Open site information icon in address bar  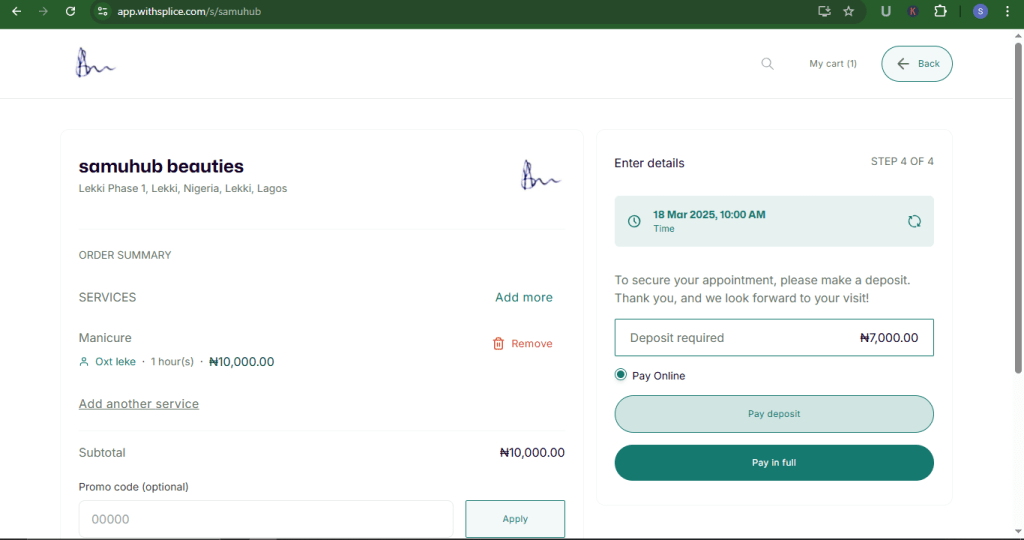tap(103, 11)
